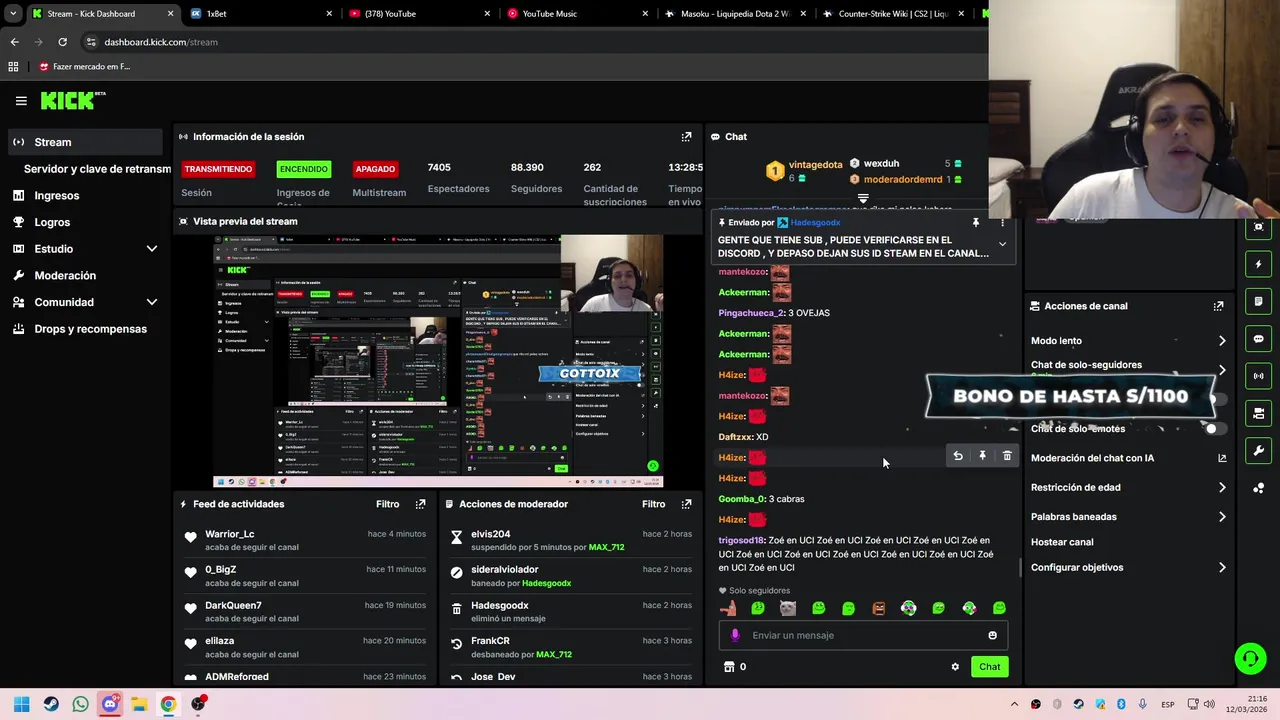Switch to the 1xBet browser tab
The image size is (1280, 720).
coord(260,14)
